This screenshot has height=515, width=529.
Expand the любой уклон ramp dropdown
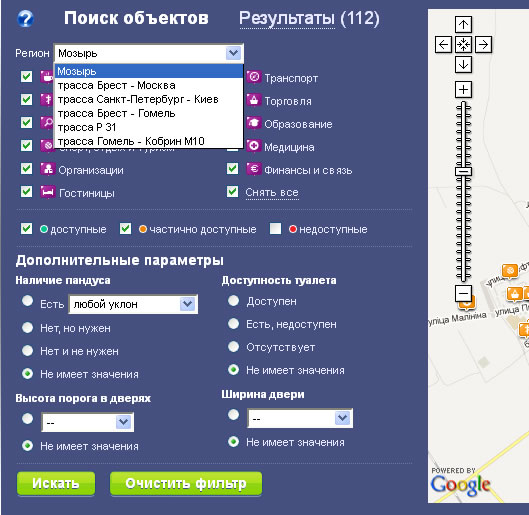188,304
